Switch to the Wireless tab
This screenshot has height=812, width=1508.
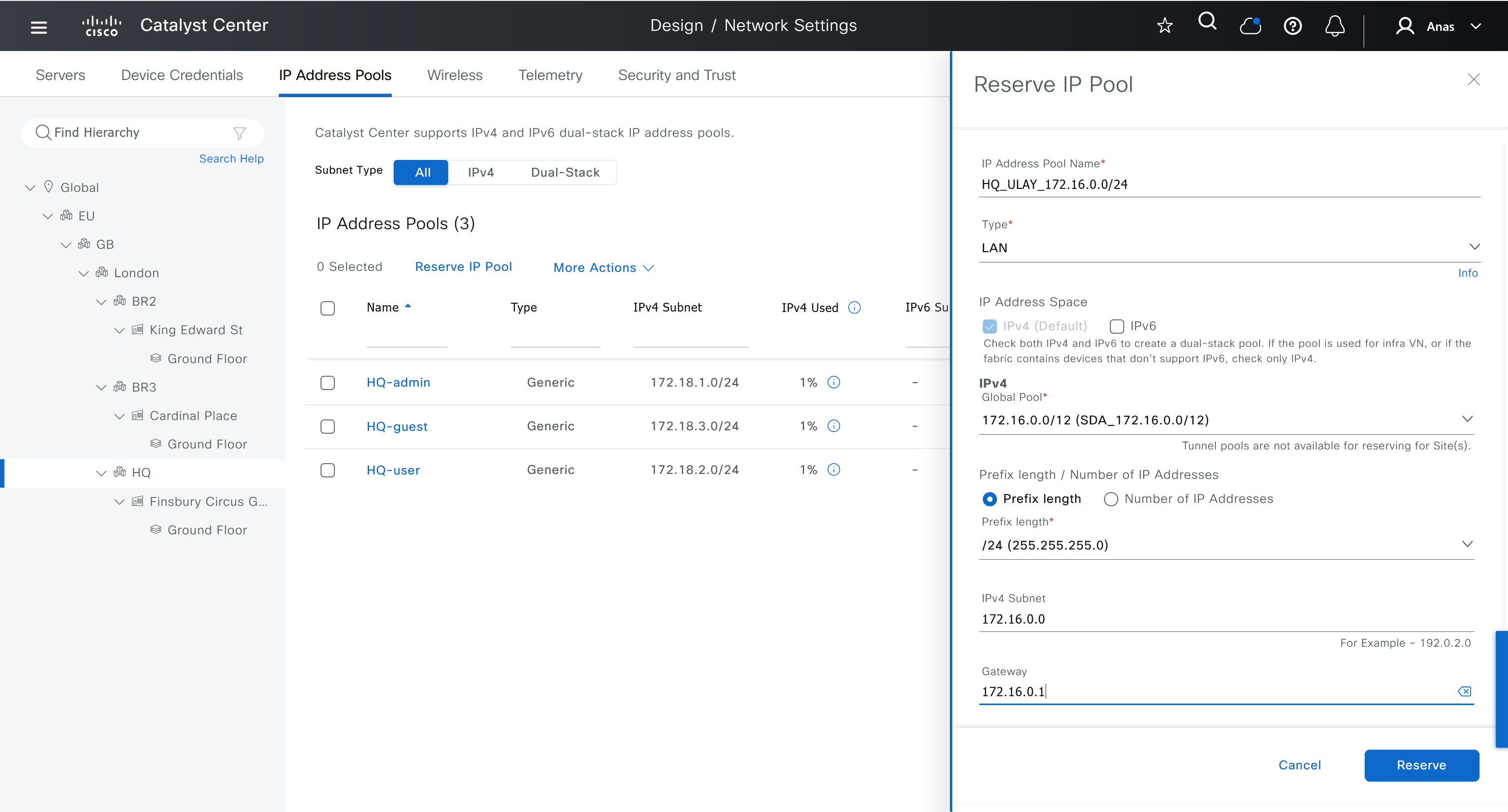point(454,75)
